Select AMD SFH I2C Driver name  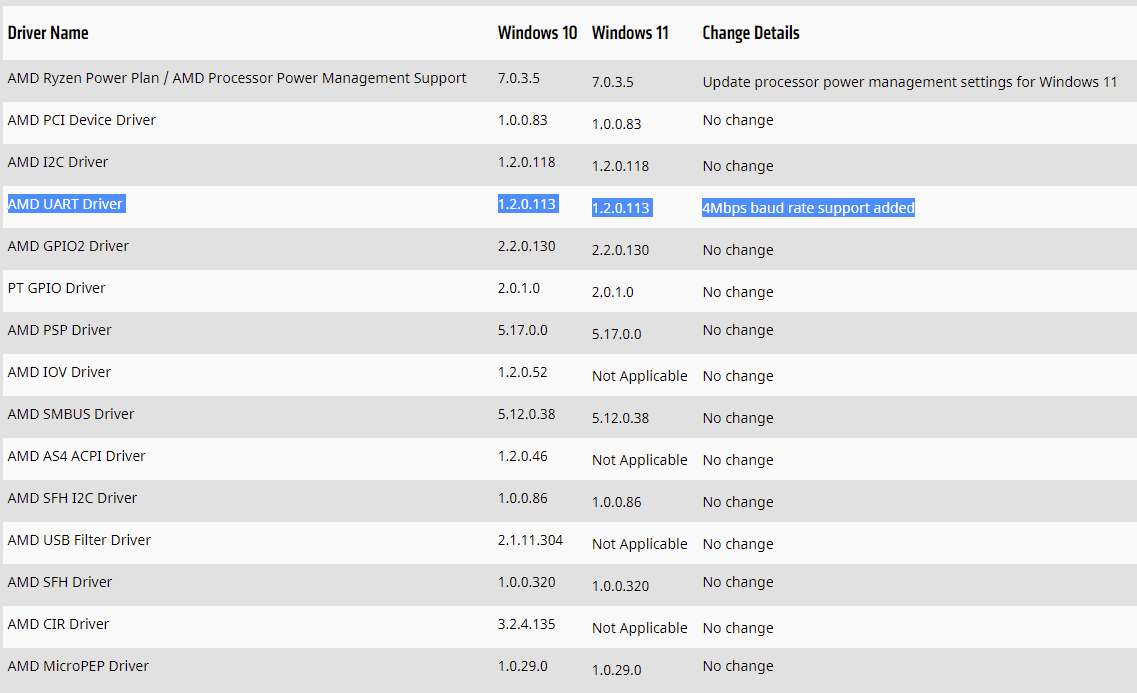[72, 499]
